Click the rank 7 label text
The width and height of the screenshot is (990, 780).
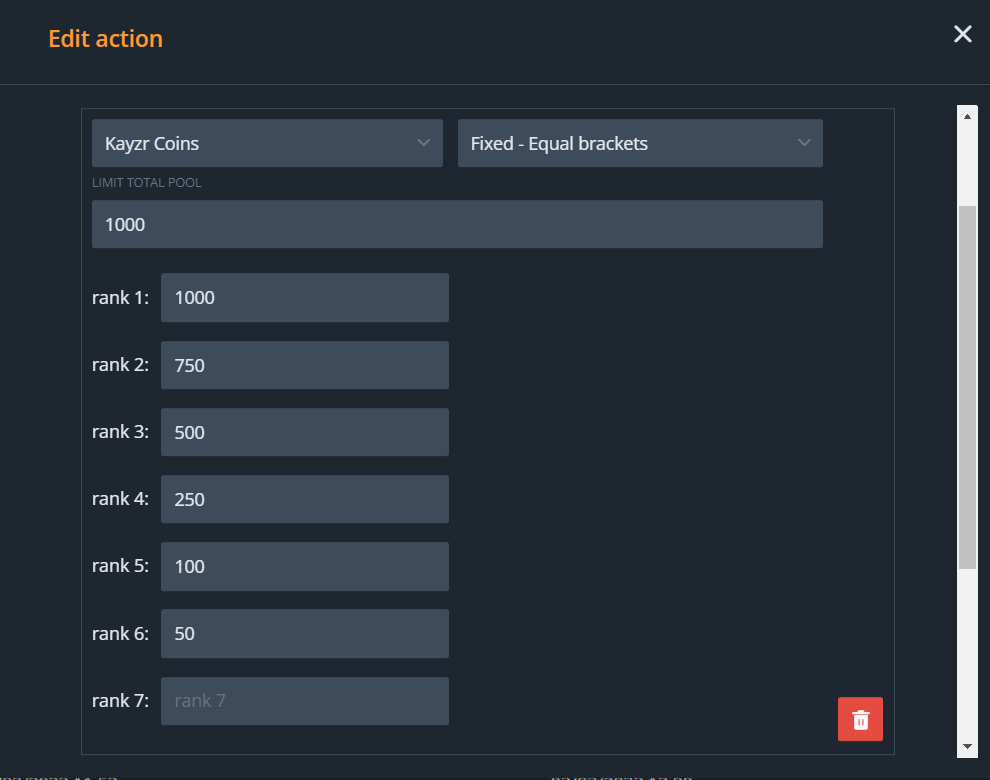120,701
